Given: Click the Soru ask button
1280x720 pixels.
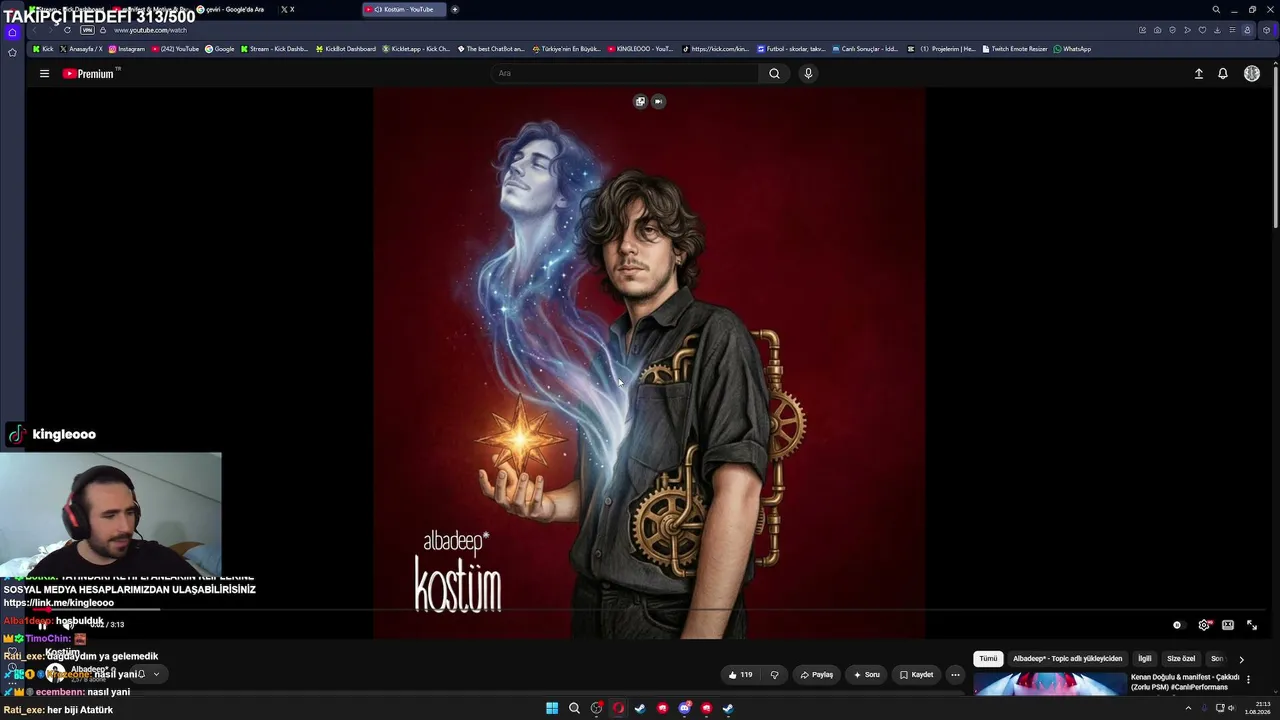Looking at the screenshot, I should tap(866, 675).
